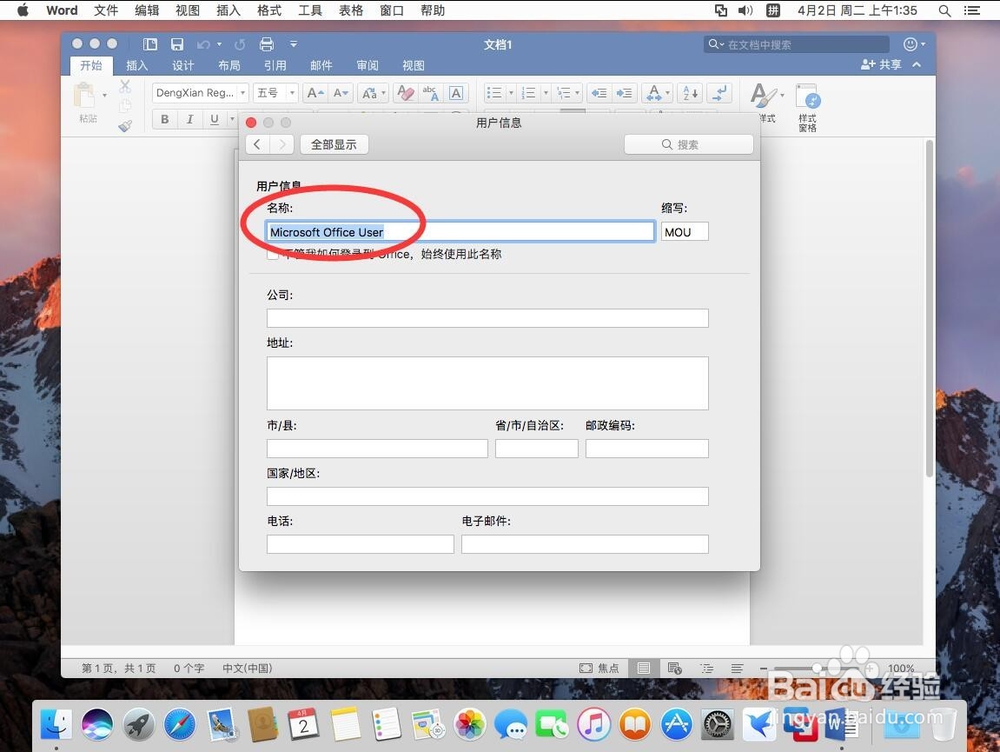Click the sort A-Z icon
The height and width of the screenshot is (752, 1000).
(691, 93)
